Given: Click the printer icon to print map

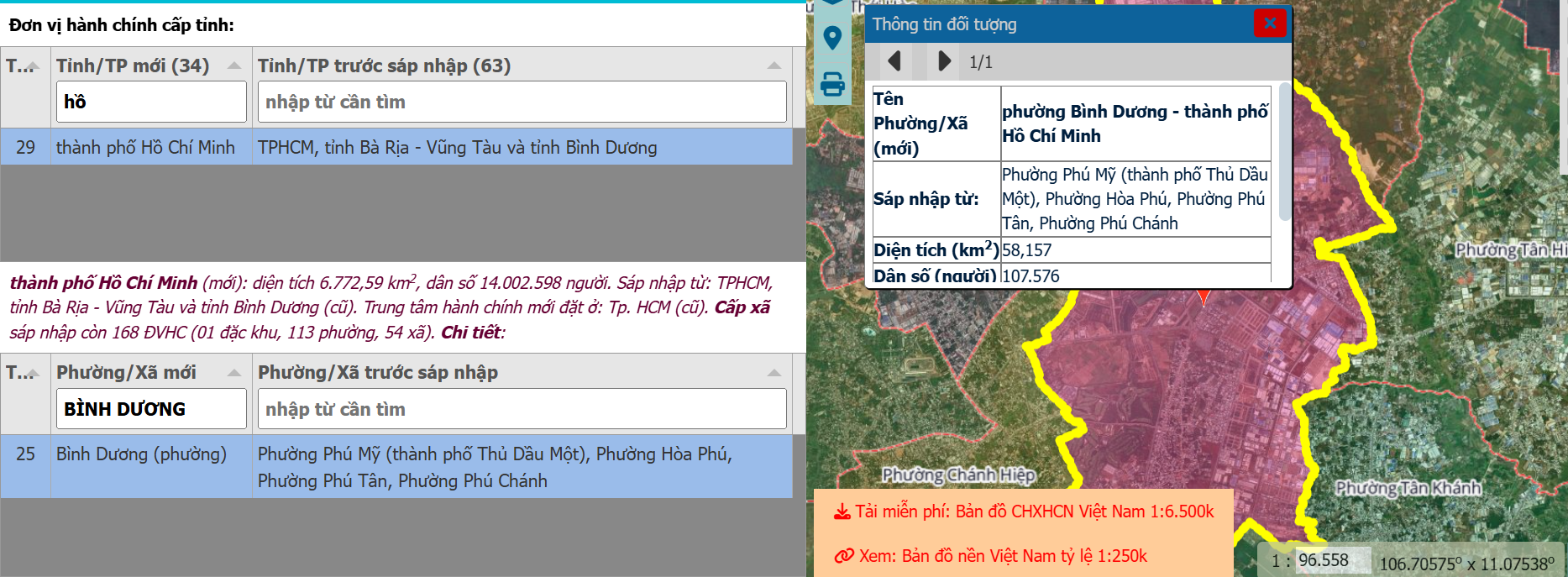Looking at the screenshot, I should (x=832, y=84).
